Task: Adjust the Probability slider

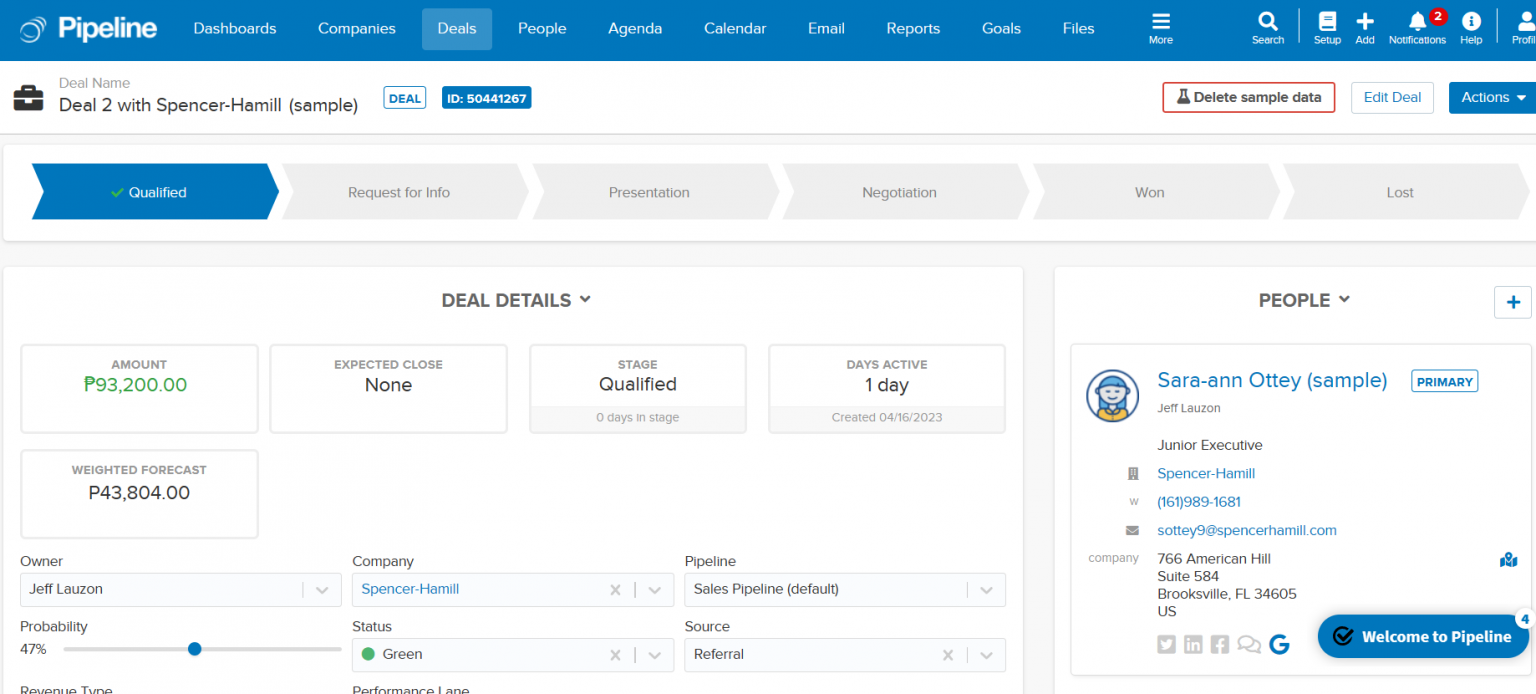Action: click(x=194, y=649)
